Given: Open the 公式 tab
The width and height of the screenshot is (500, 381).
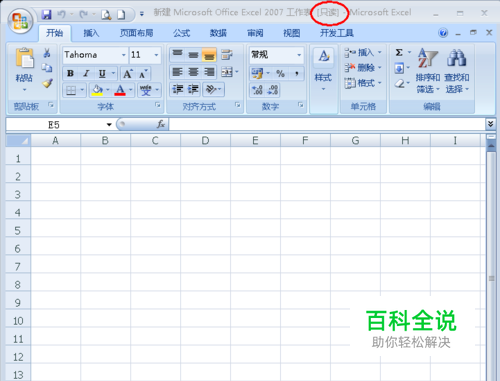Looking at the screenshot, I should click(x=181, y=33).
